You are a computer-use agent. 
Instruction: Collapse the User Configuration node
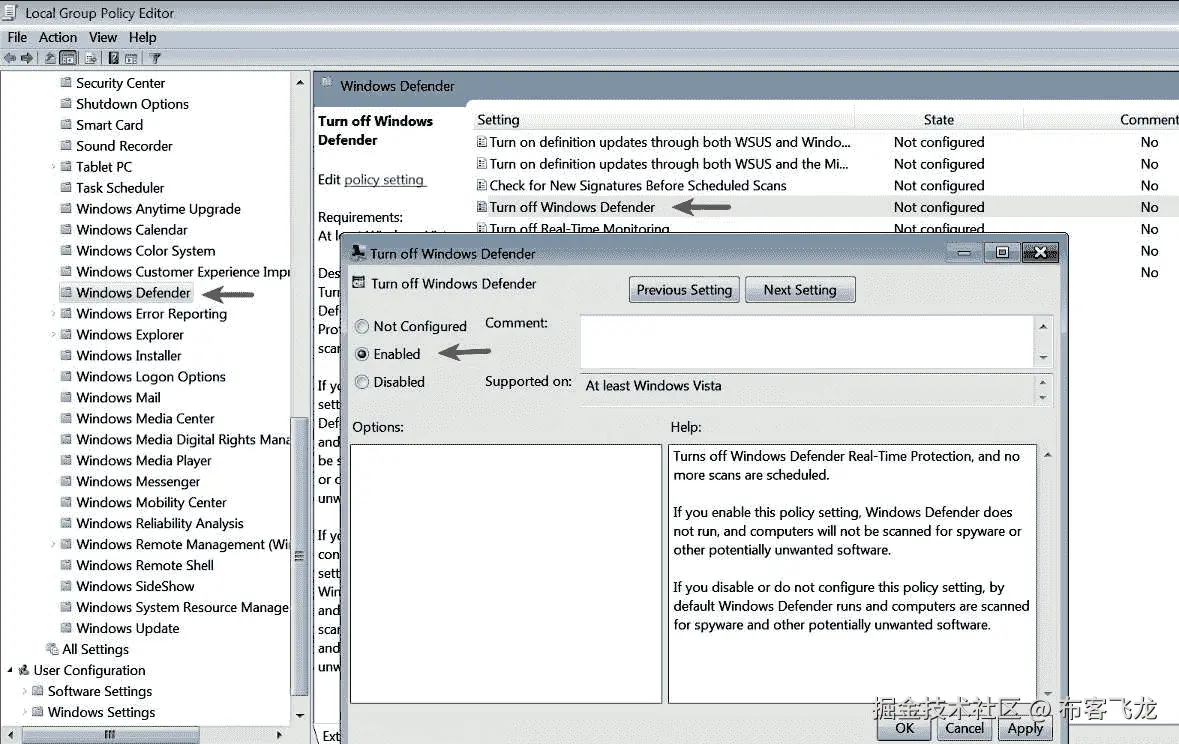(11, 670)
